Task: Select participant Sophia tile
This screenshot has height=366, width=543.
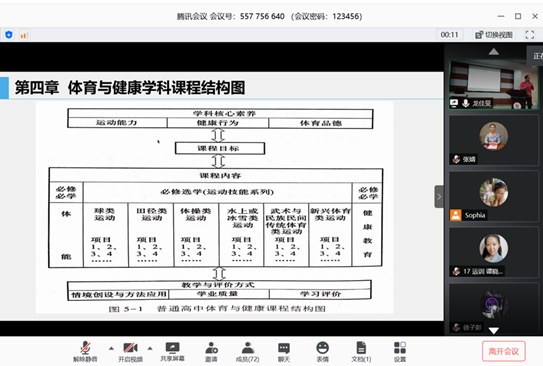Action: [x=493, y=196]
